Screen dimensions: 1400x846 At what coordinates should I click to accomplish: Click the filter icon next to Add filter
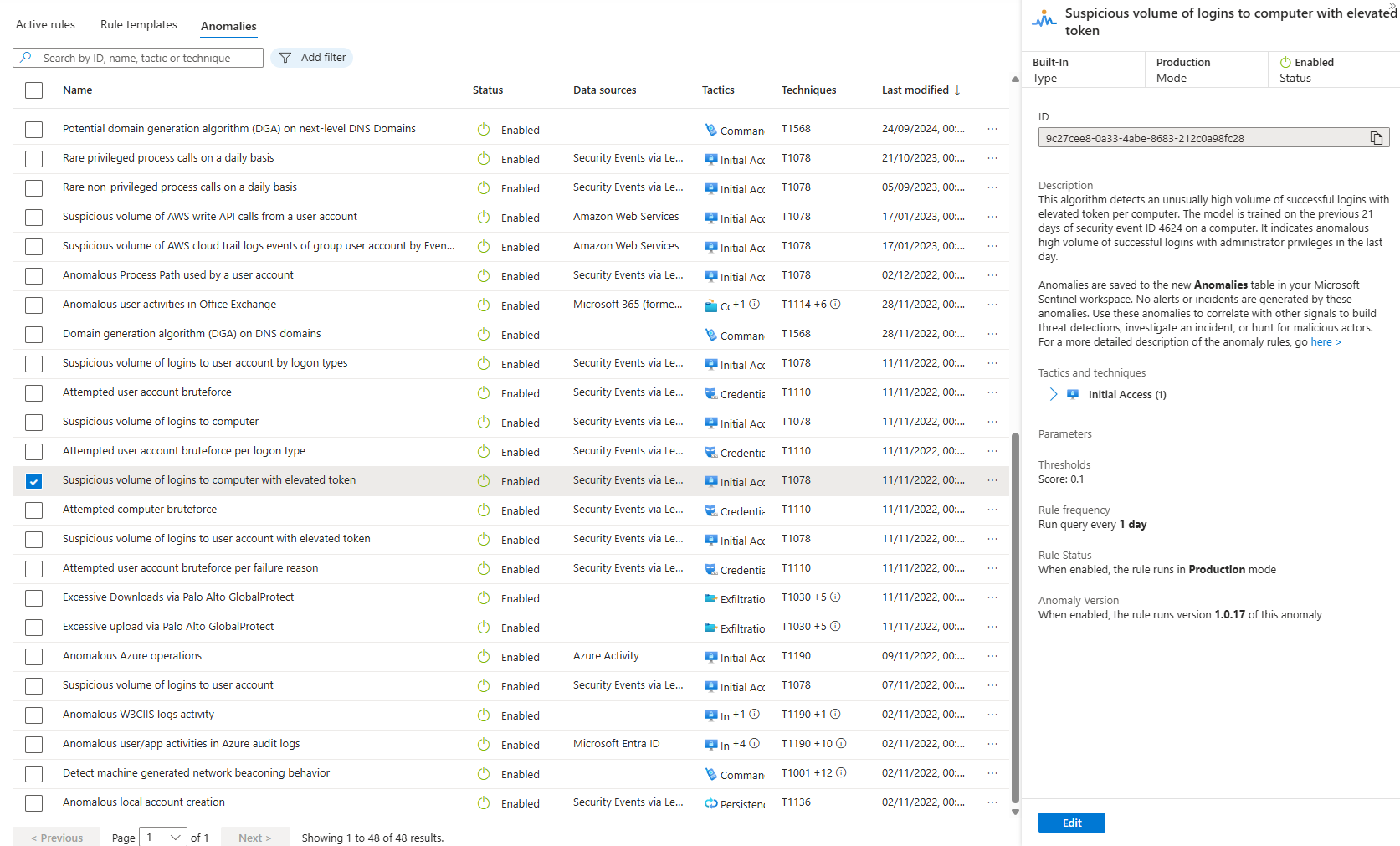click(288, 57)
